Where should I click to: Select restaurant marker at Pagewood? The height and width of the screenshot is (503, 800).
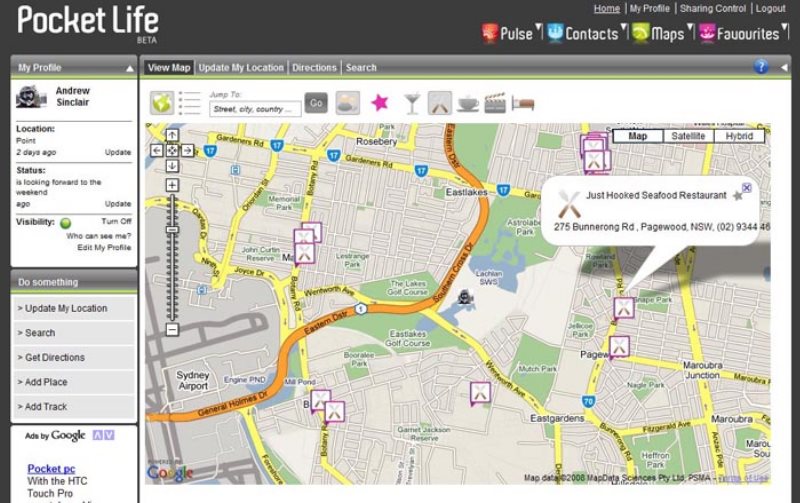click(619, 347)
